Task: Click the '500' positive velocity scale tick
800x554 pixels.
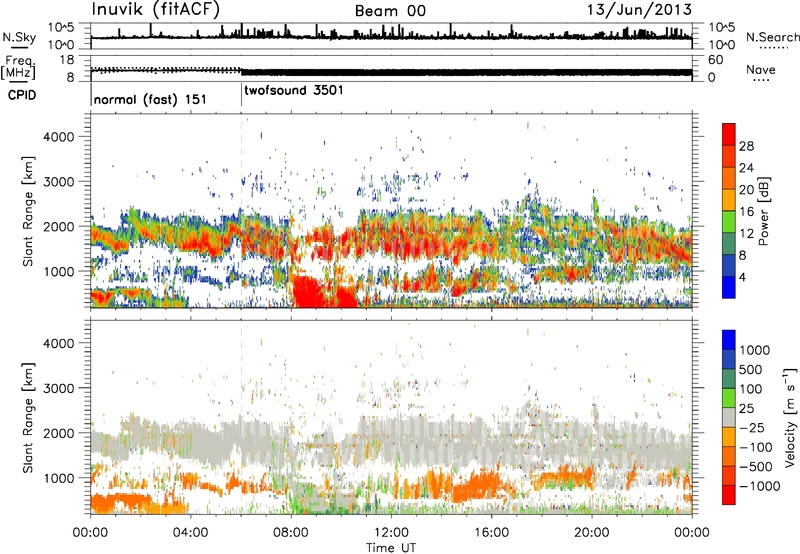Action: point(751,369)
